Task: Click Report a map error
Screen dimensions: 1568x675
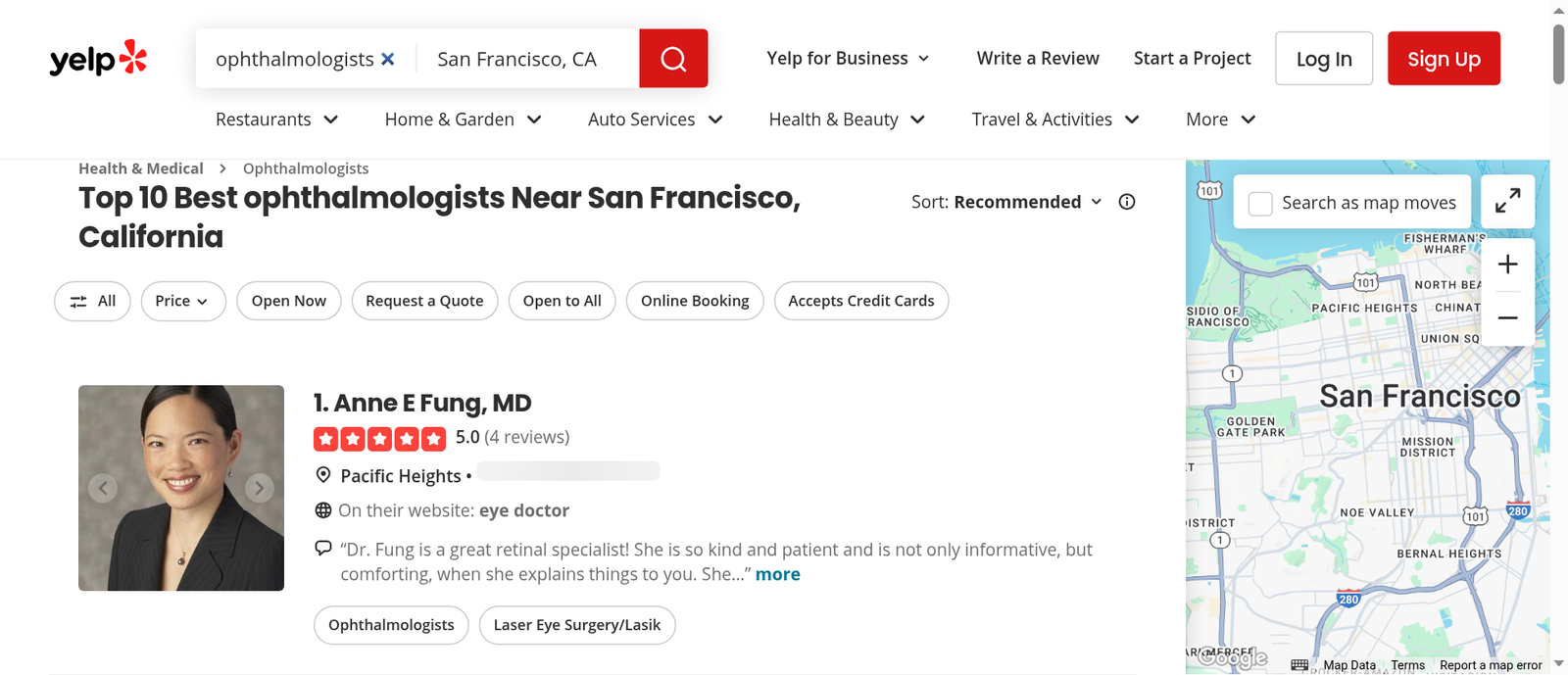Action: pos(1491,665)
